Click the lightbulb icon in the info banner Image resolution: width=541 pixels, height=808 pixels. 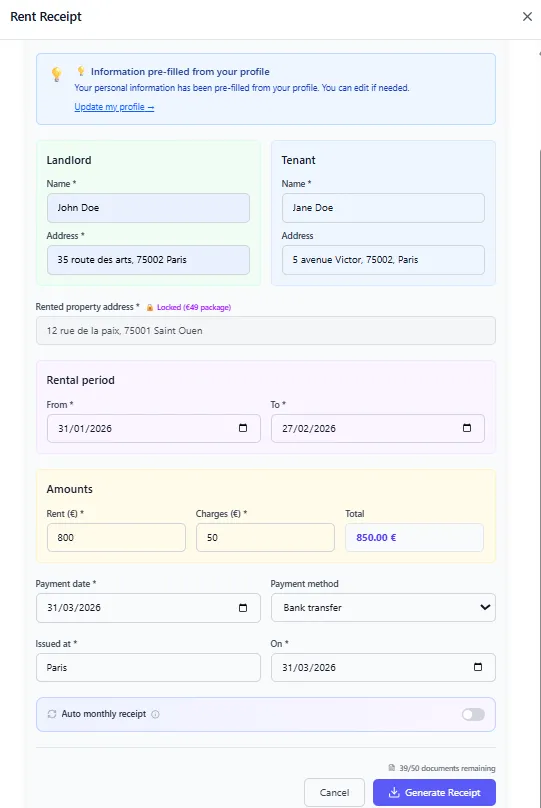coord(56,74)
